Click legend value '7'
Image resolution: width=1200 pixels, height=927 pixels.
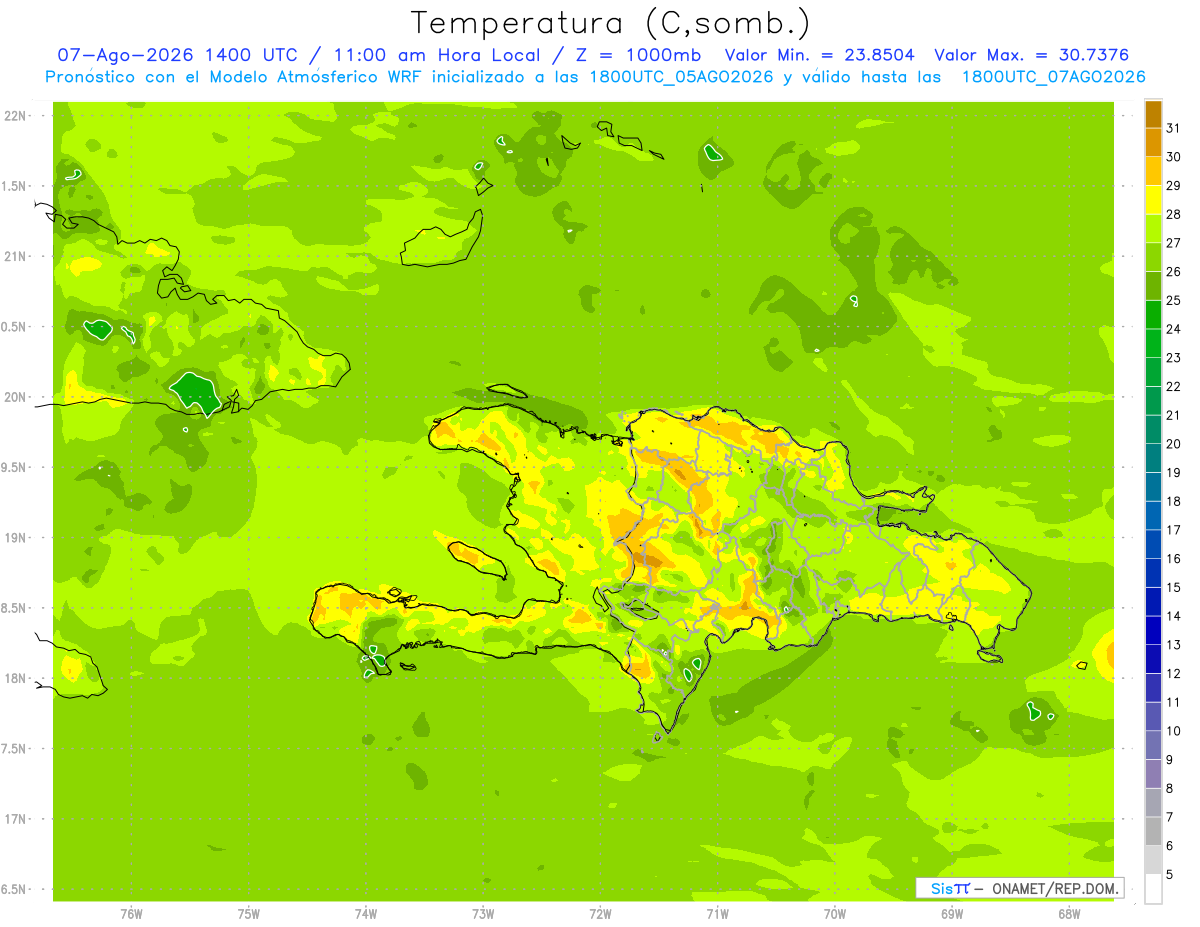point(1170,817)
